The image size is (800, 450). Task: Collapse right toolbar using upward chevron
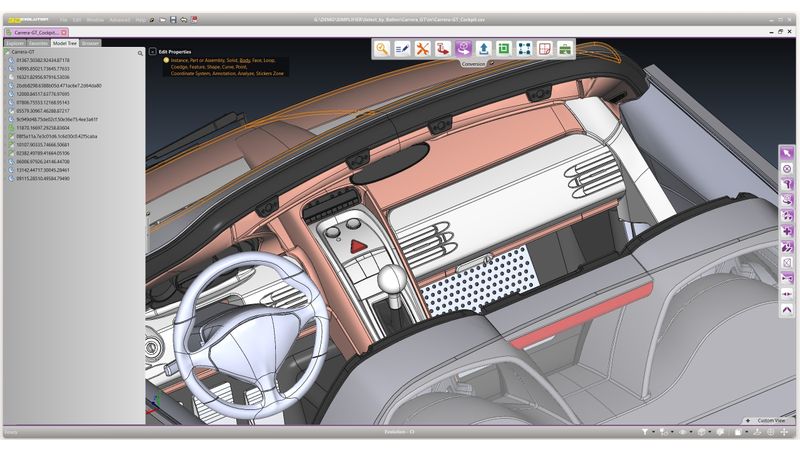787,310
